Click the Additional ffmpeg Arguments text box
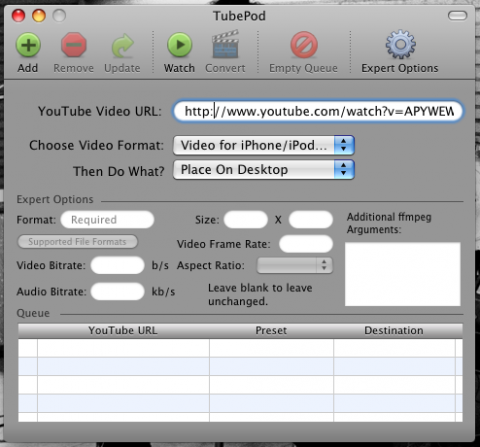This screenshot has width=480, height=447. 403,274
